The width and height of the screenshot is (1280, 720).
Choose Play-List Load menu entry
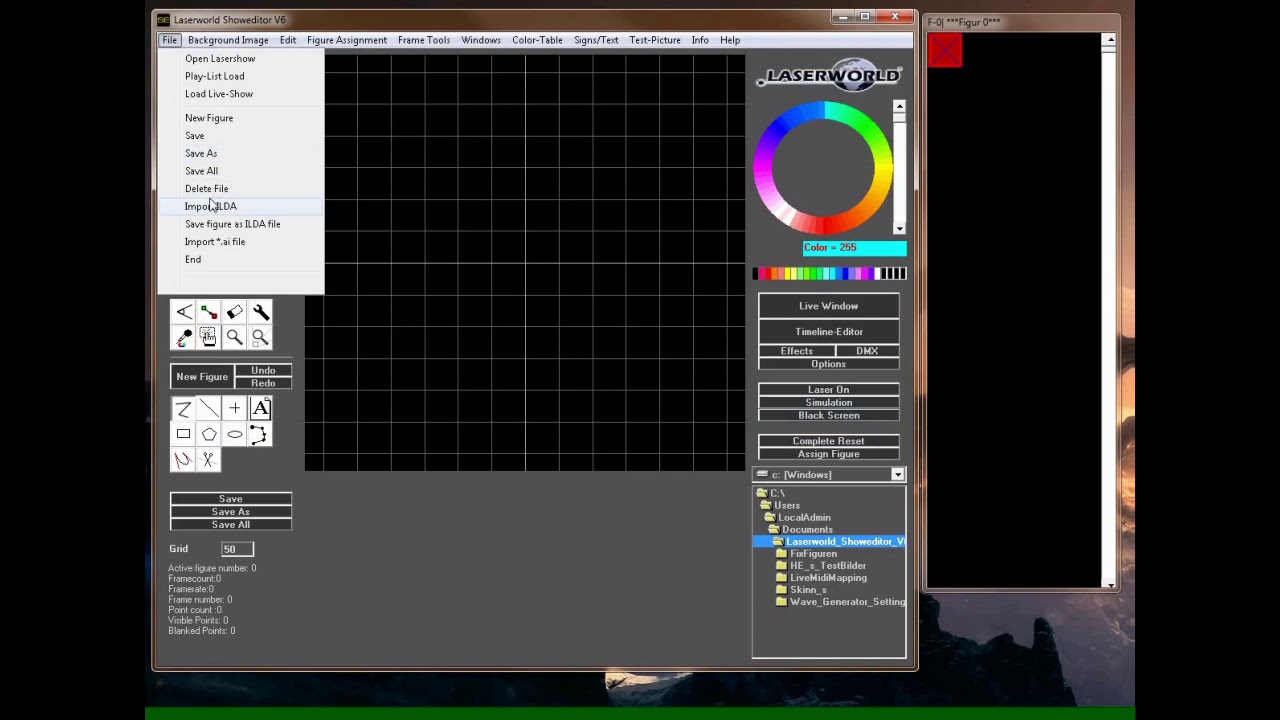point(214,76)
